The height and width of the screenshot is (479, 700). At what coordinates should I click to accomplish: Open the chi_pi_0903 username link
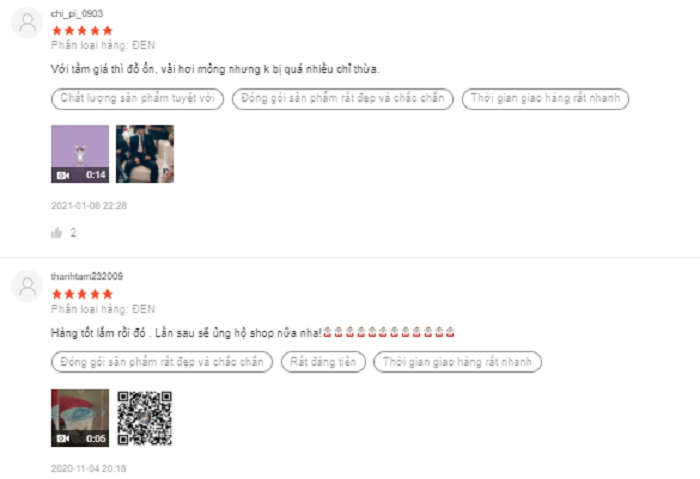(77, 14)
